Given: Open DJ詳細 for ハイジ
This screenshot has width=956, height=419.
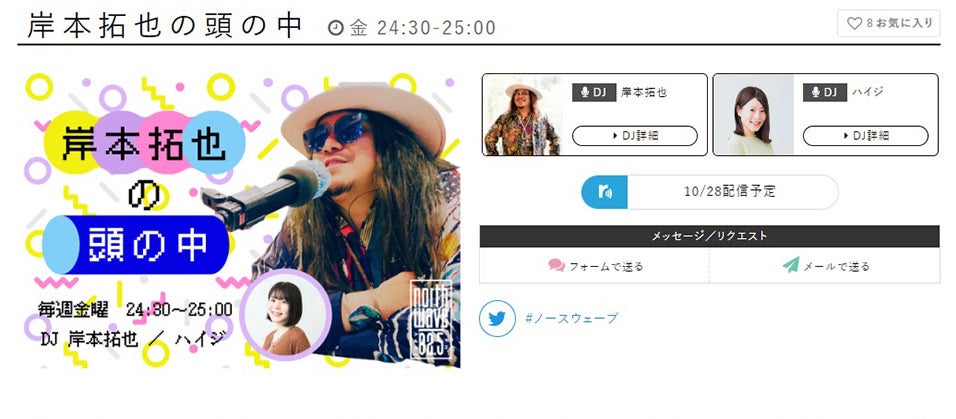Looking at the screenshot, I should (865, 136).
